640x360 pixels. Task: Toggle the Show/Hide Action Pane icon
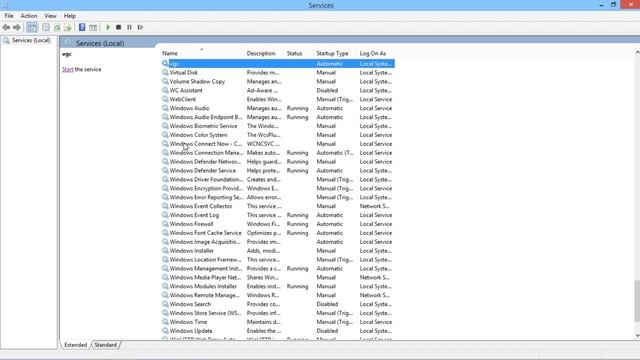(x=93, y=27)
